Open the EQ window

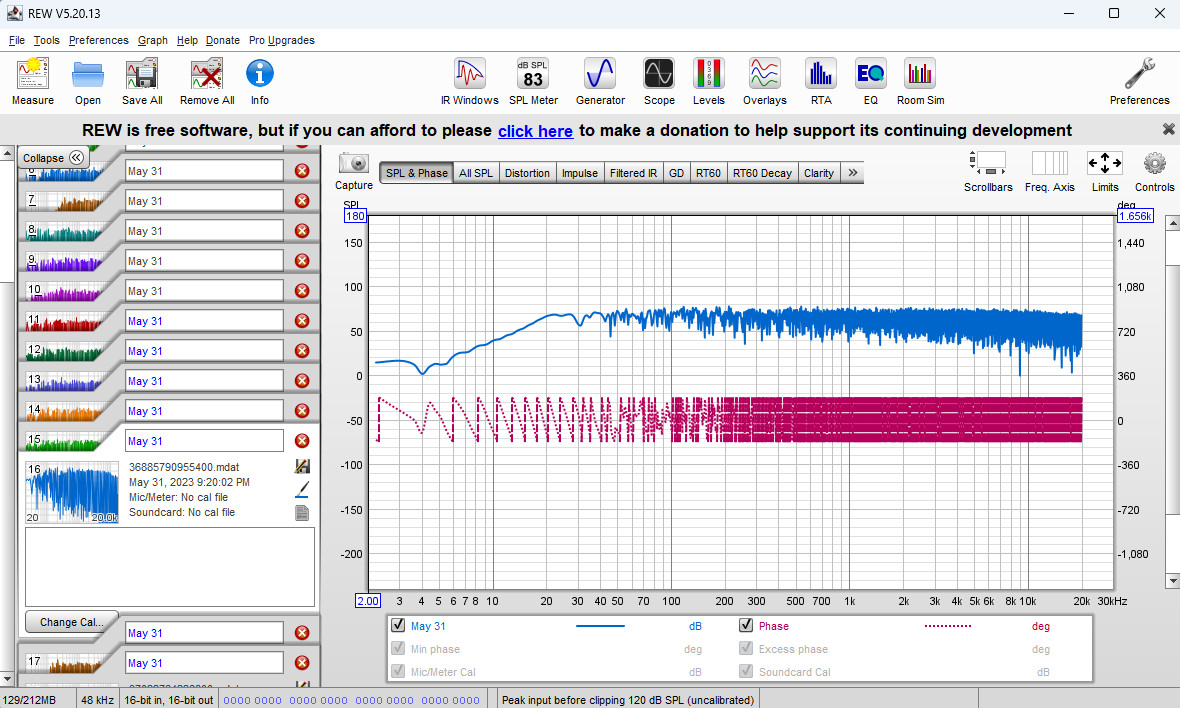[x=871, y=74]
